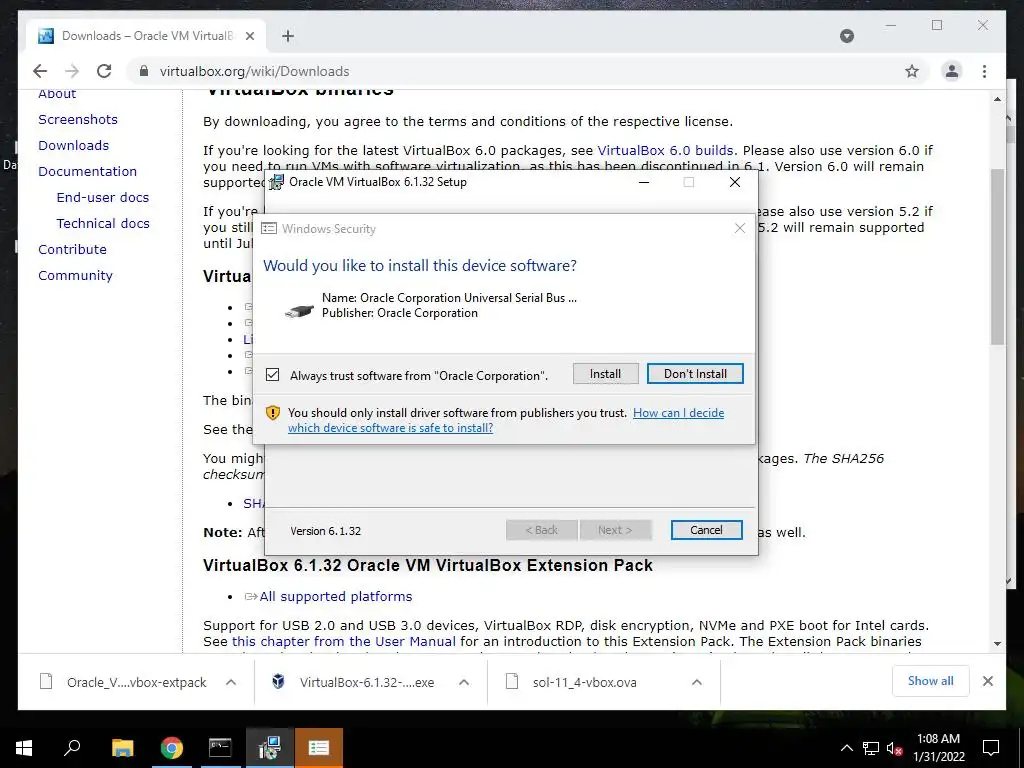Open Windows taskbar search
1024x768 pixels.
[72, 748]
